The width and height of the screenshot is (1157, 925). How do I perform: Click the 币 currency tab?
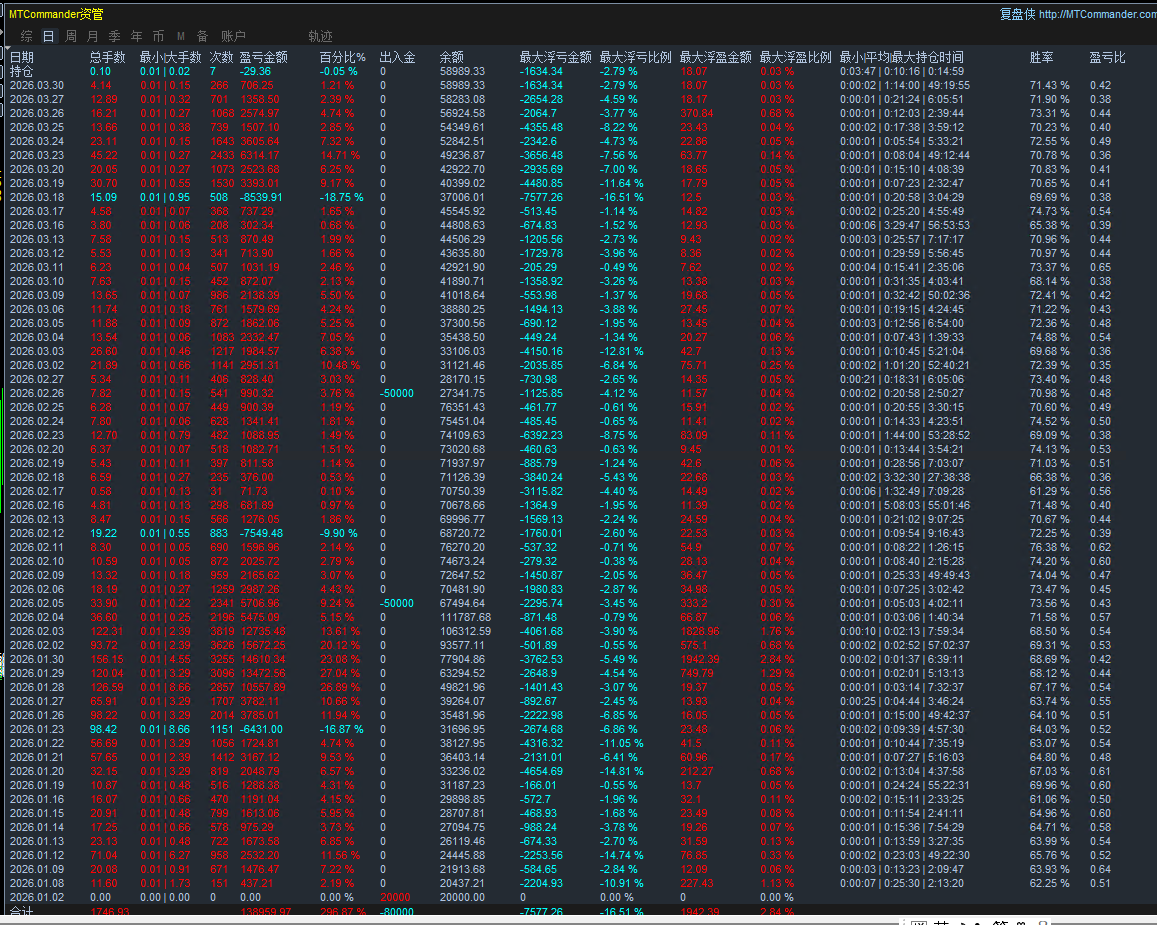(x=158, y=36)
